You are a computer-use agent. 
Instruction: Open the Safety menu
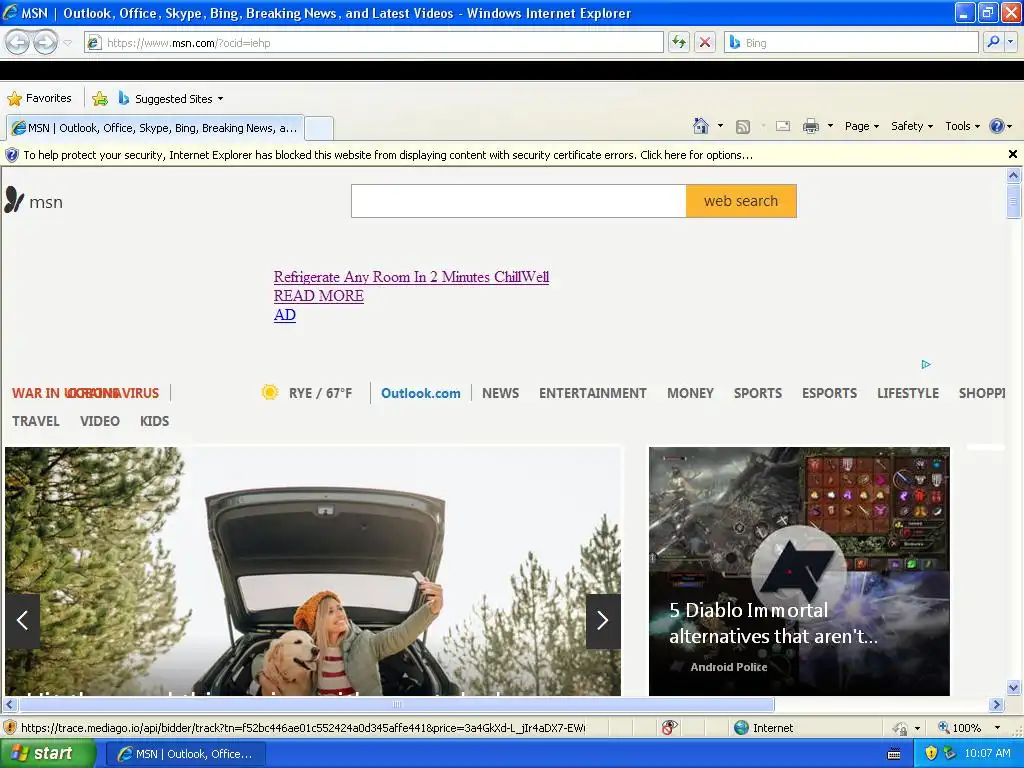[912, 126]
